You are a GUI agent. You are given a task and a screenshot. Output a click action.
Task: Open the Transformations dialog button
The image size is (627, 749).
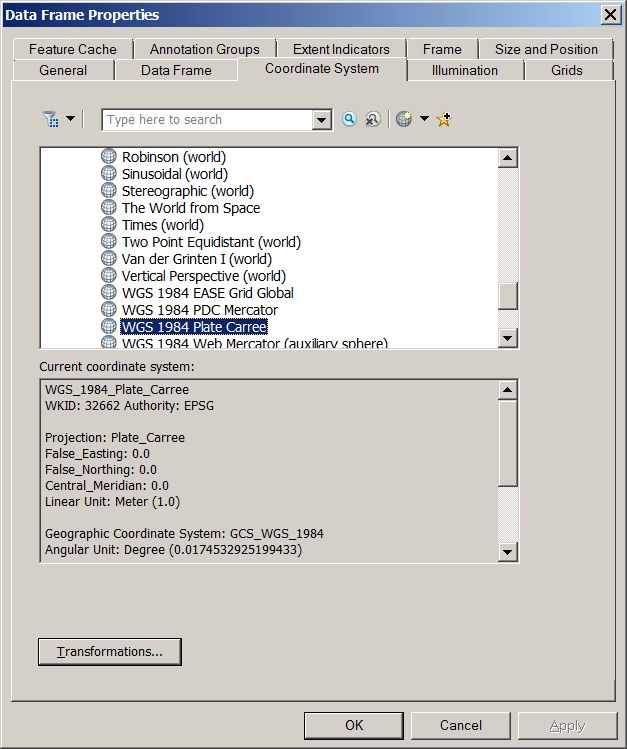110,652
